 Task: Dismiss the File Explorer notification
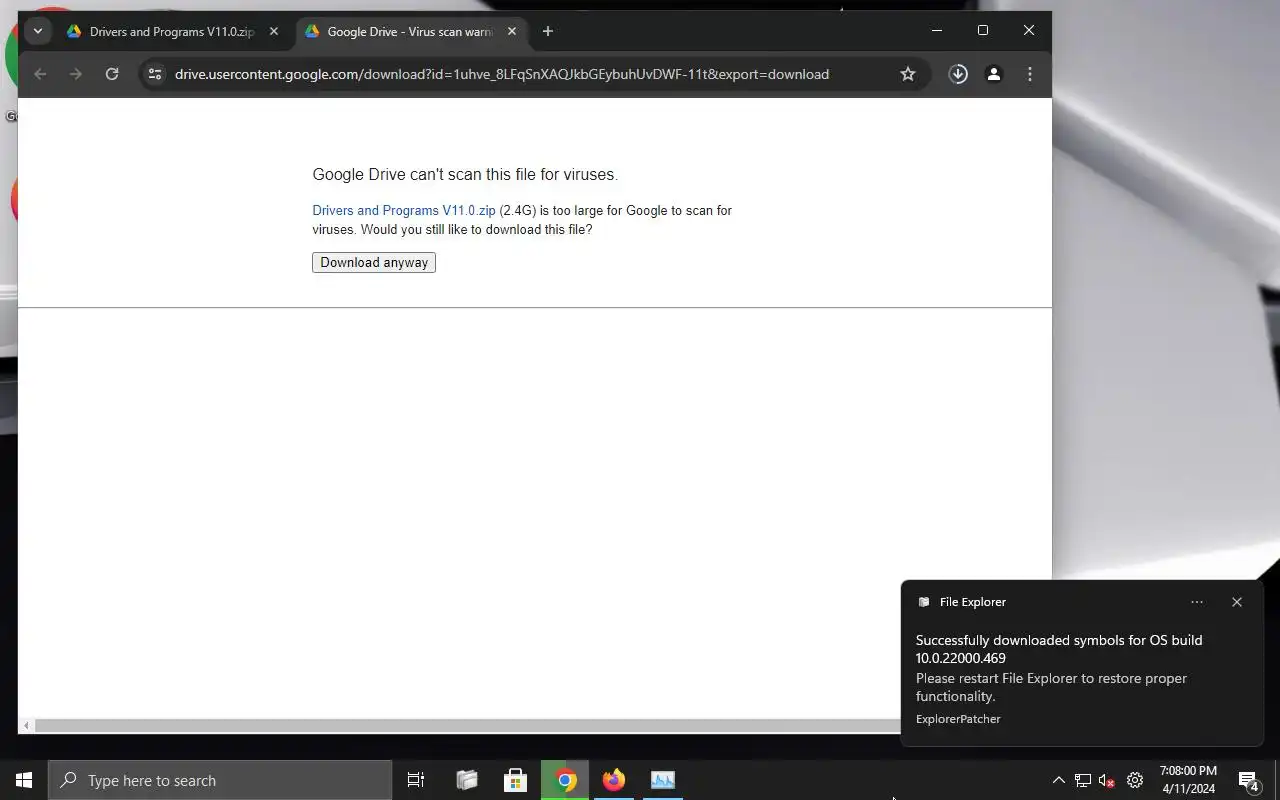1237,602
